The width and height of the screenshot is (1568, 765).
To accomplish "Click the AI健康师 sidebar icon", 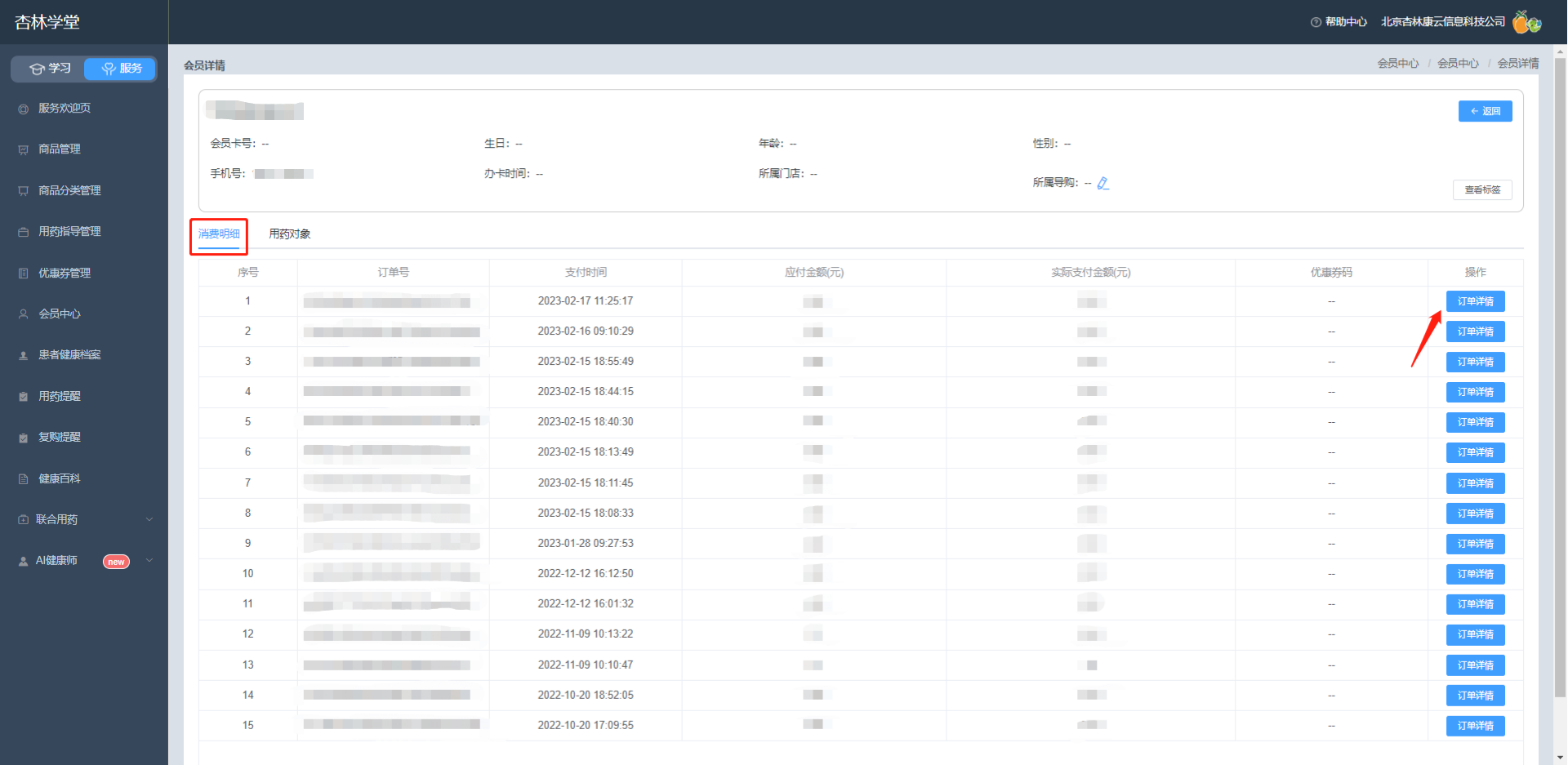I will click(x=23, y=561).
